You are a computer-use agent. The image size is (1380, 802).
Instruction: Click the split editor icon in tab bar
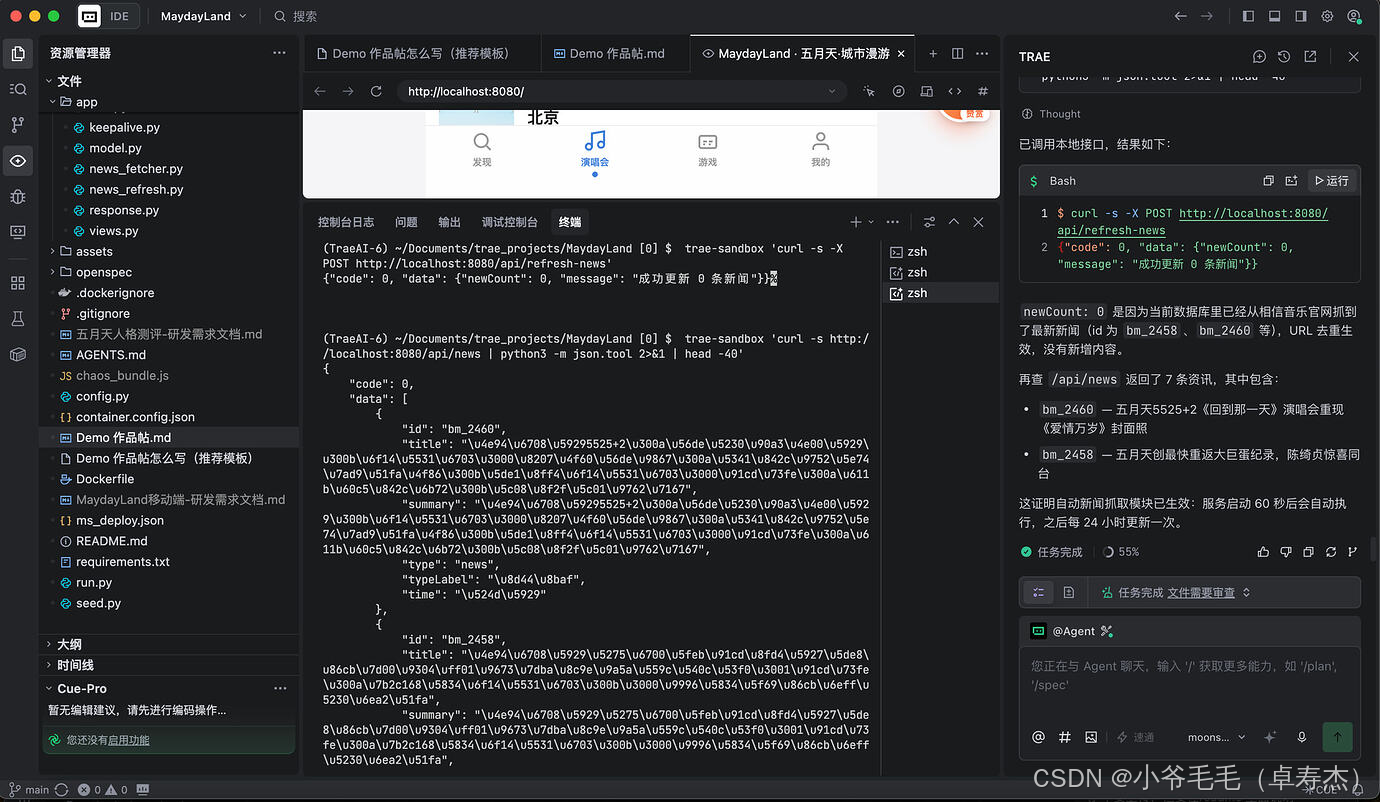click(957, 53)
